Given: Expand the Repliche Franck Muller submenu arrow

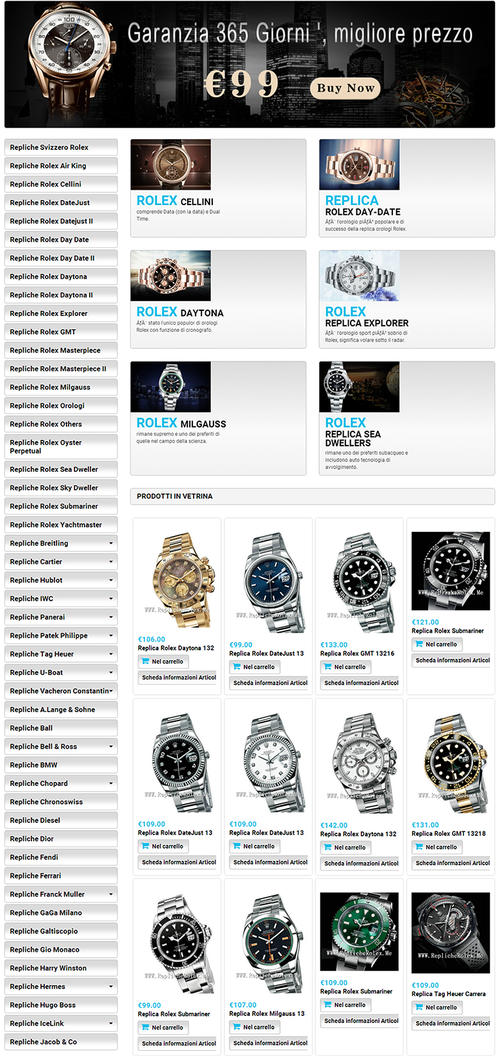Looking at the screenshot, I should tap(111, 894).
